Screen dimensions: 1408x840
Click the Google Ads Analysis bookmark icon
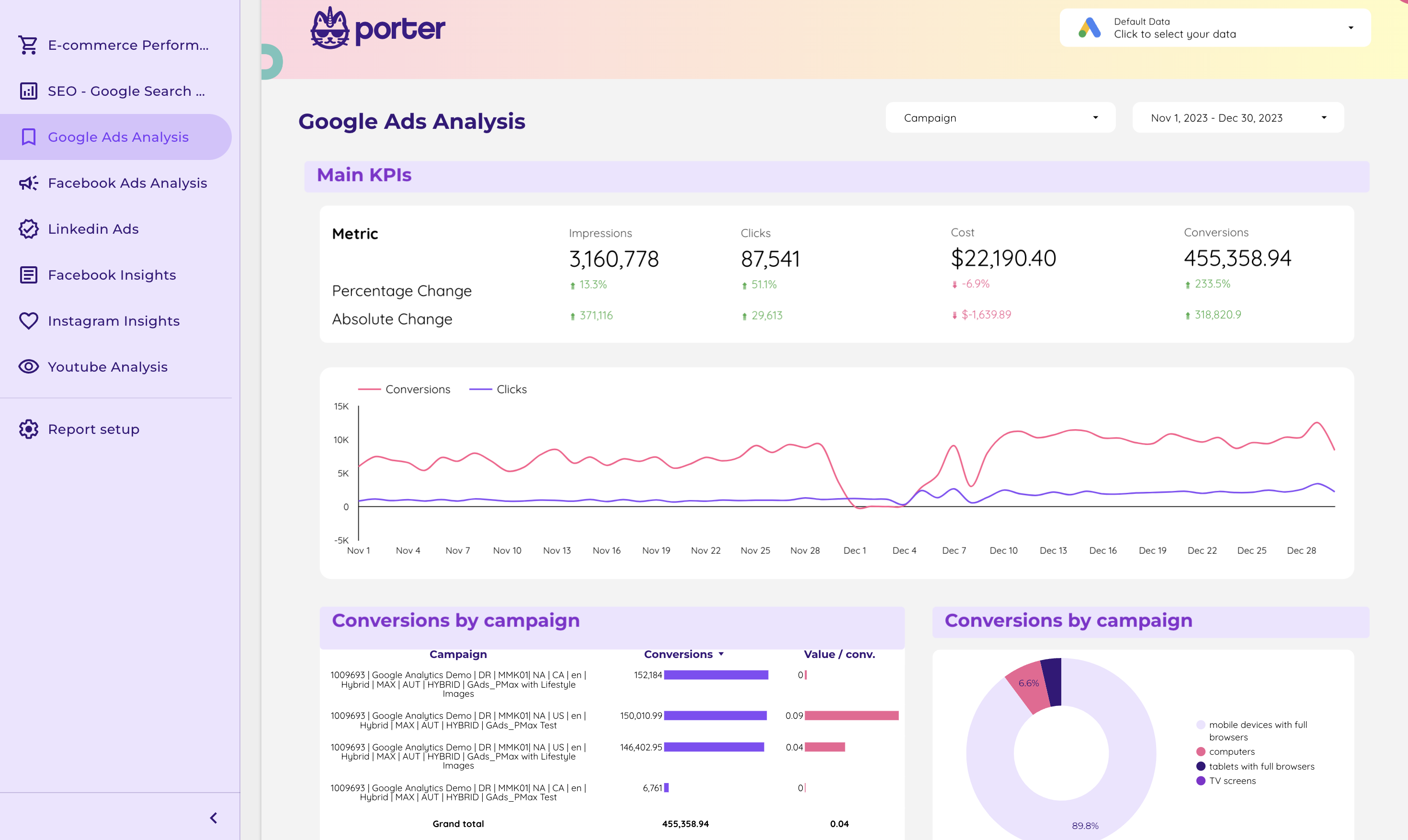click(29, 137)
